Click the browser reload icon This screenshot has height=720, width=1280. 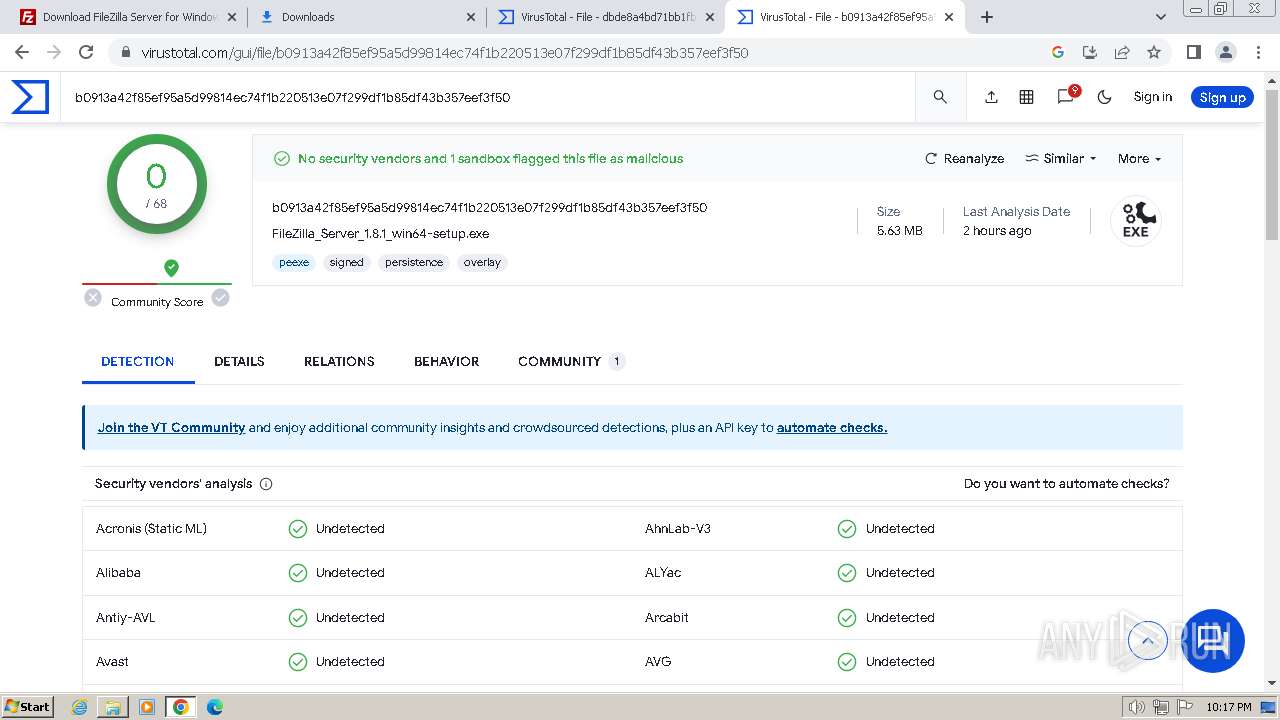(x=86, y=52)
